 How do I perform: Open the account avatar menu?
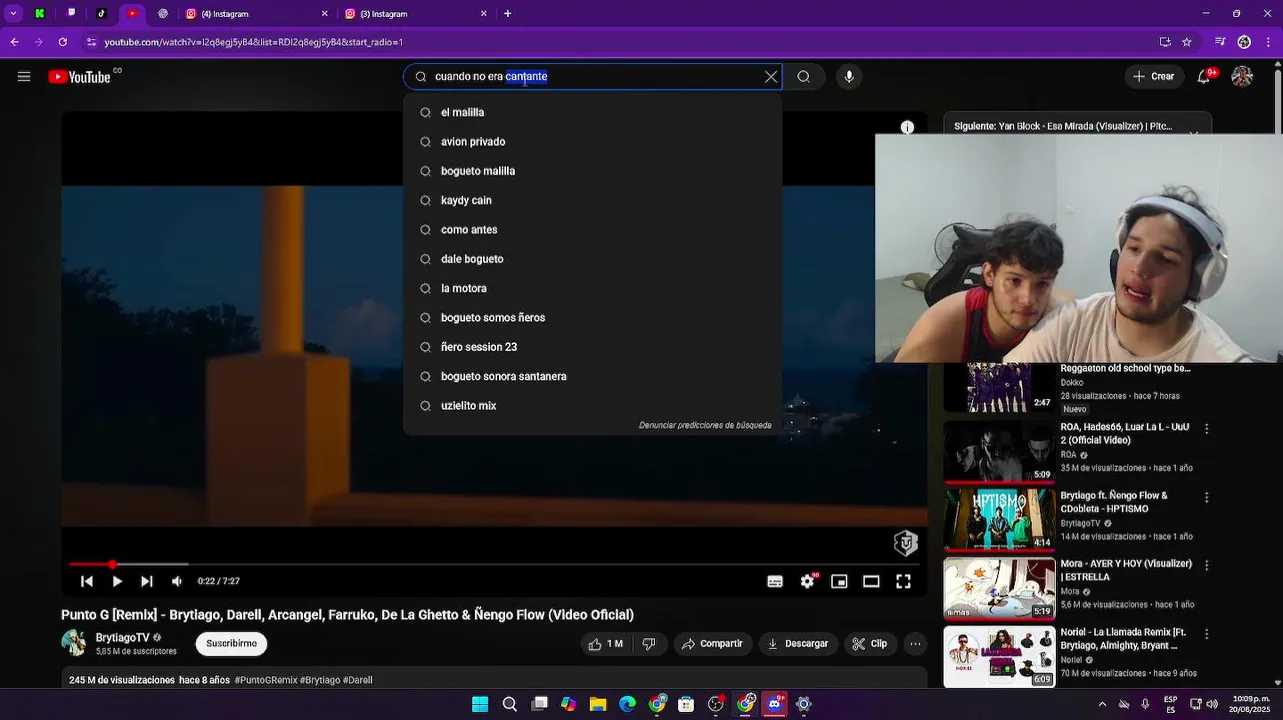pyautogui.click(x=1242, y=77)
